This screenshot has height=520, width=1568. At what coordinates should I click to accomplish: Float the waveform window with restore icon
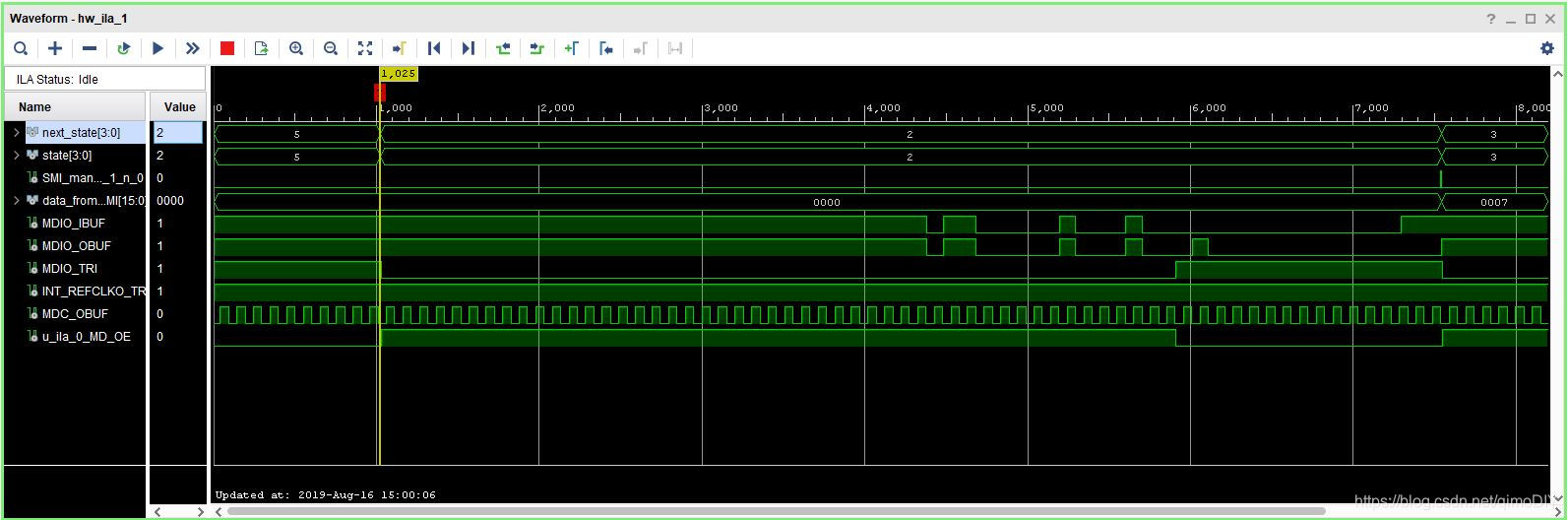[1531, 19]
